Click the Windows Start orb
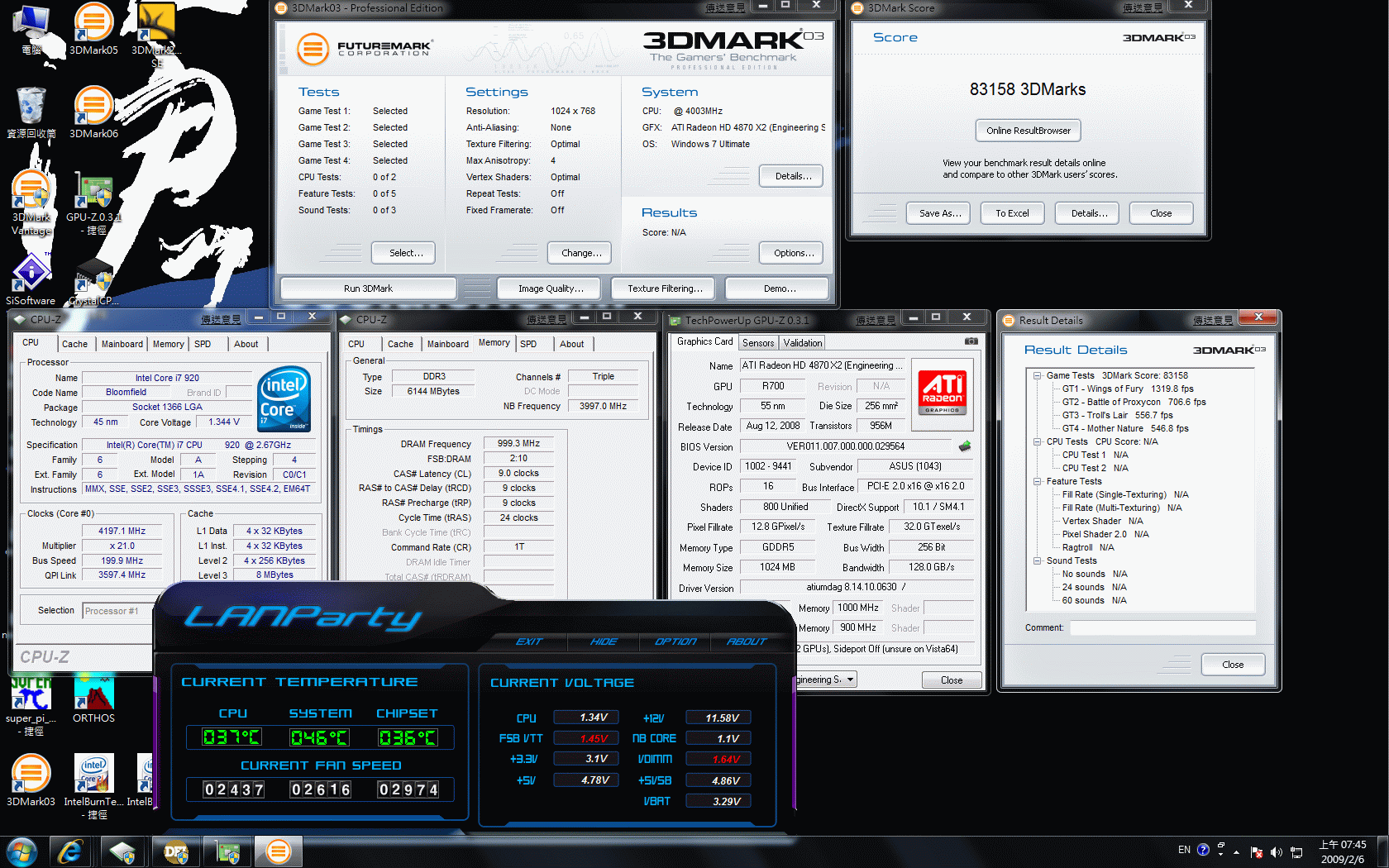Screen dimensions: 1389x868 (21, 851)
